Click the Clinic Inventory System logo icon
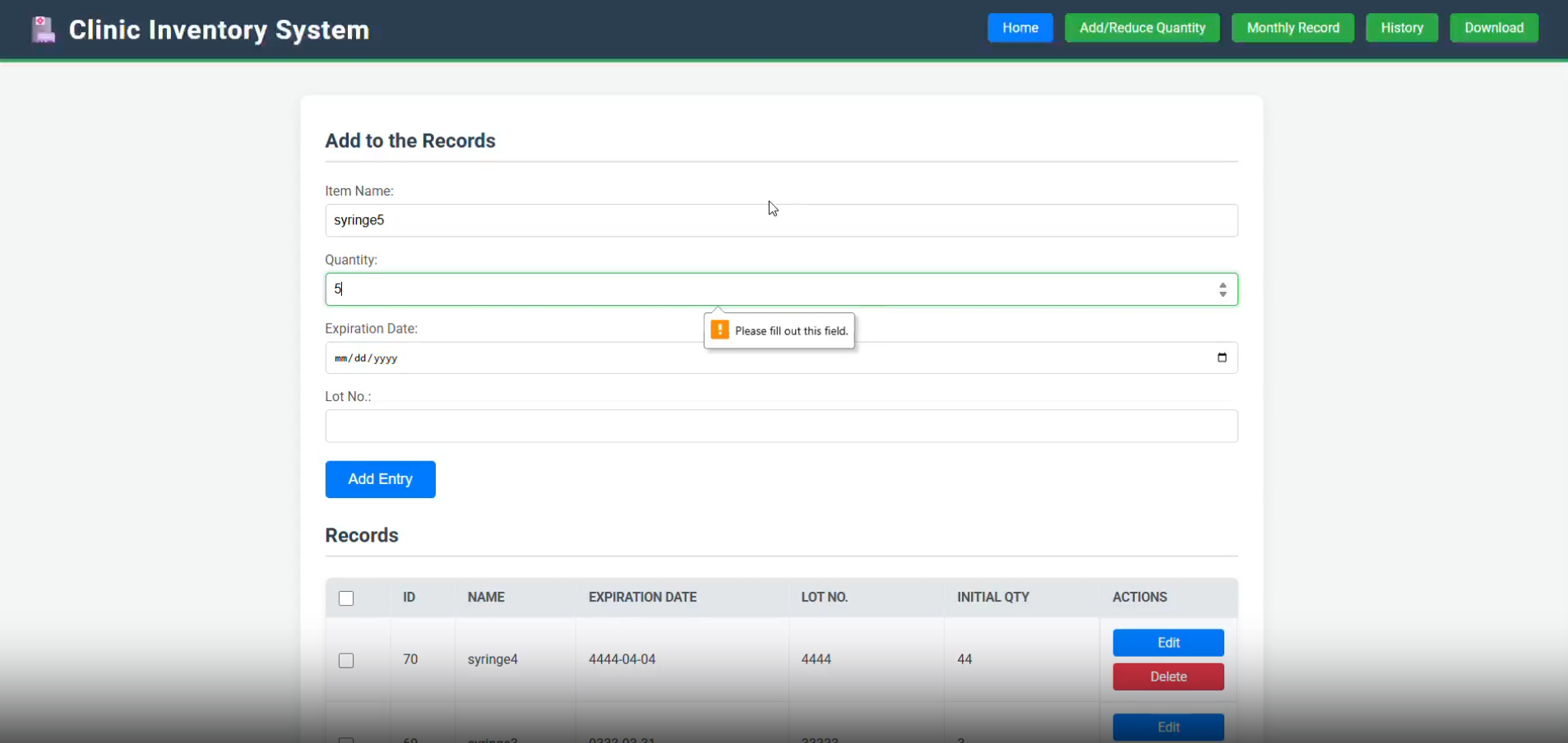The width and height of the screenshot is (1568, 743). [x=42, y=29]
